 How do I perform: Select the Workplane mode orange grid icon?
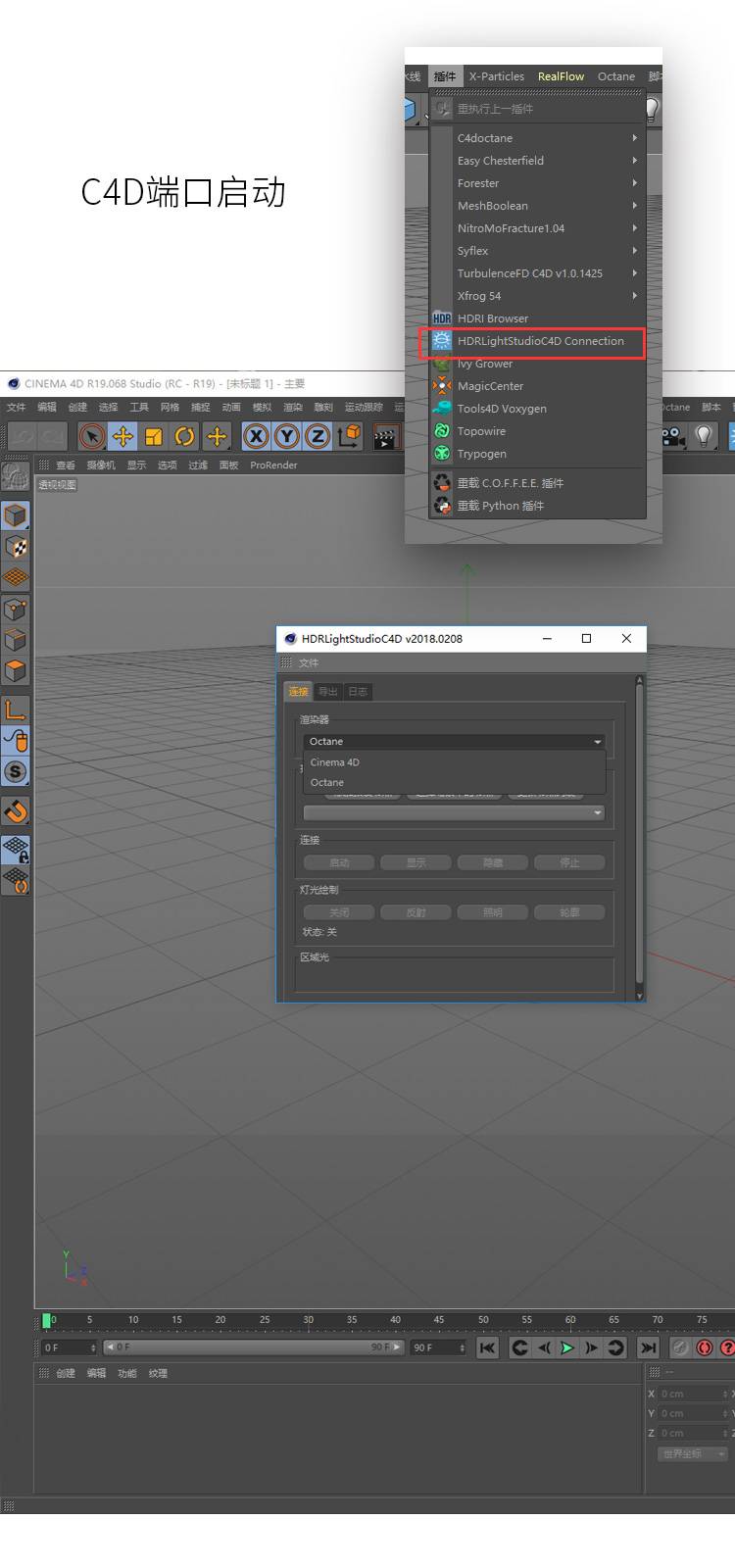coord(15,577)
